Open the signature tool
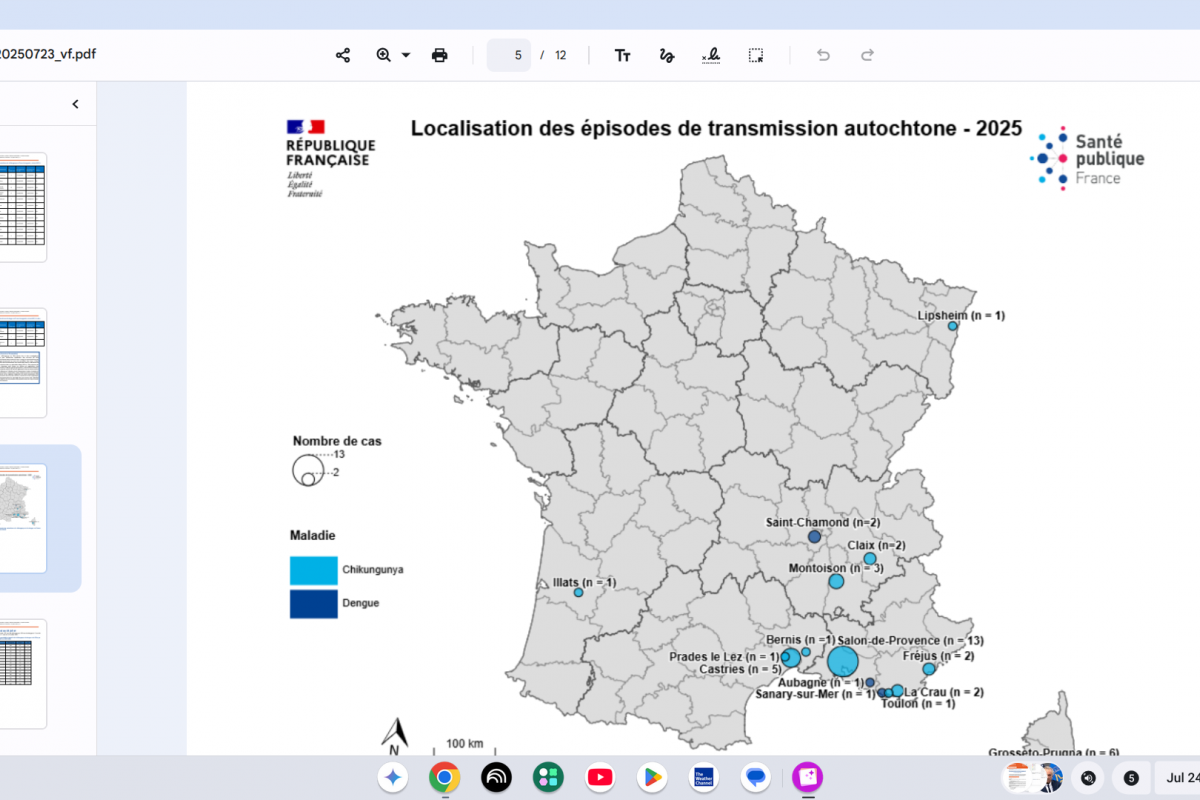 click(711, 55)
